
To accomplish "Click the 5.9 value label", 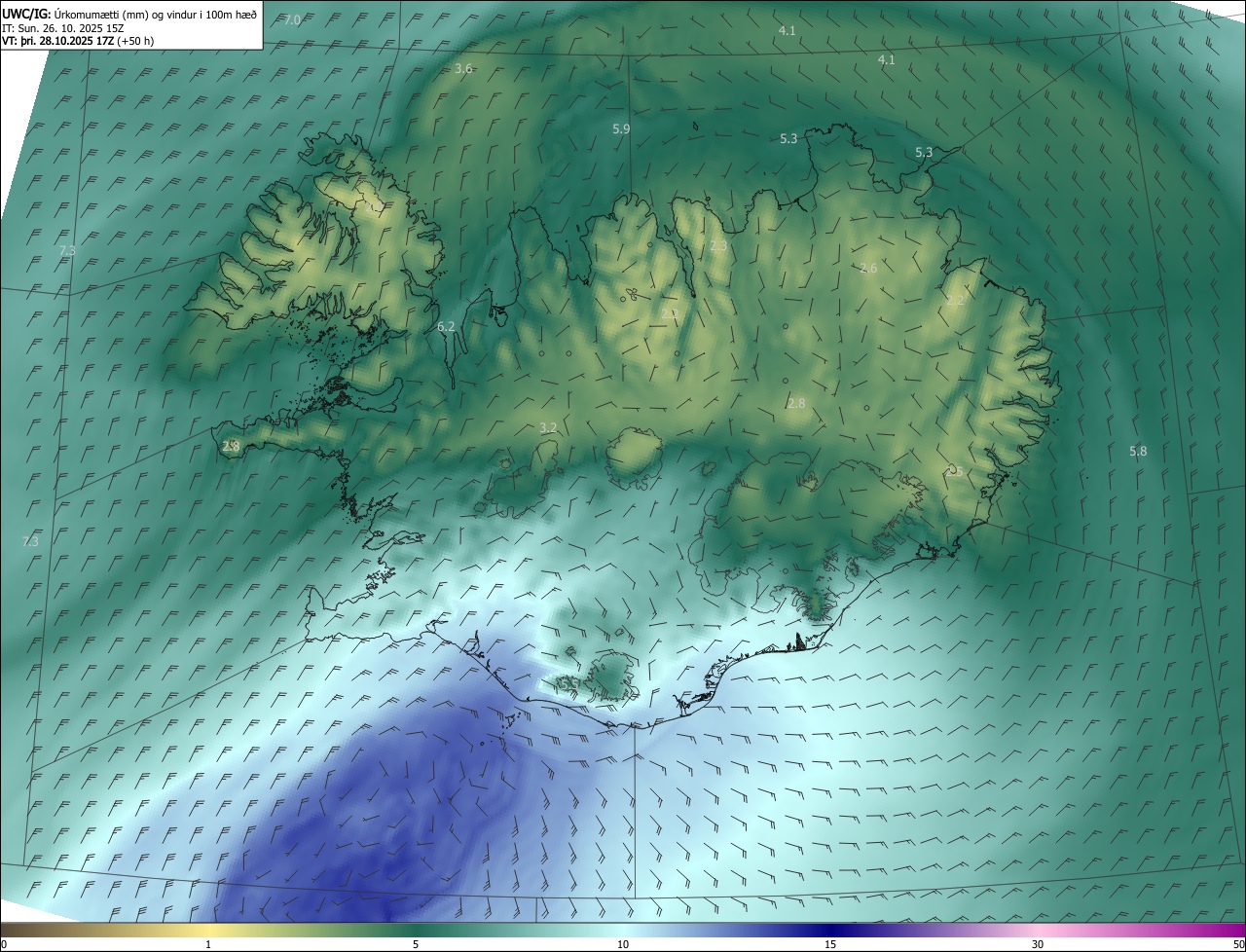I will coord(621,128).
